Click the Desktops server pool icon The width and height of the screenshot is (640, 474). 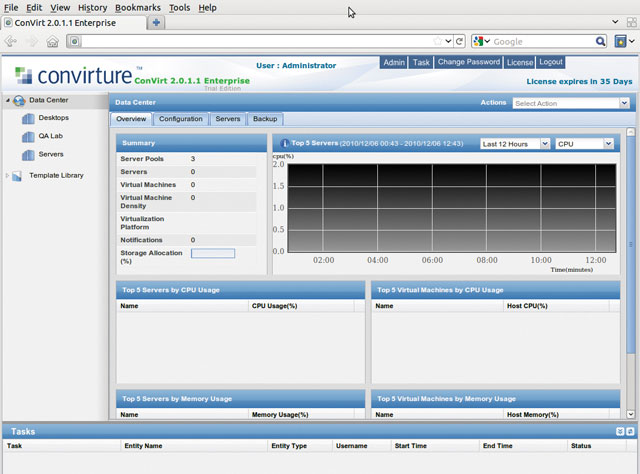coord(28,118)
